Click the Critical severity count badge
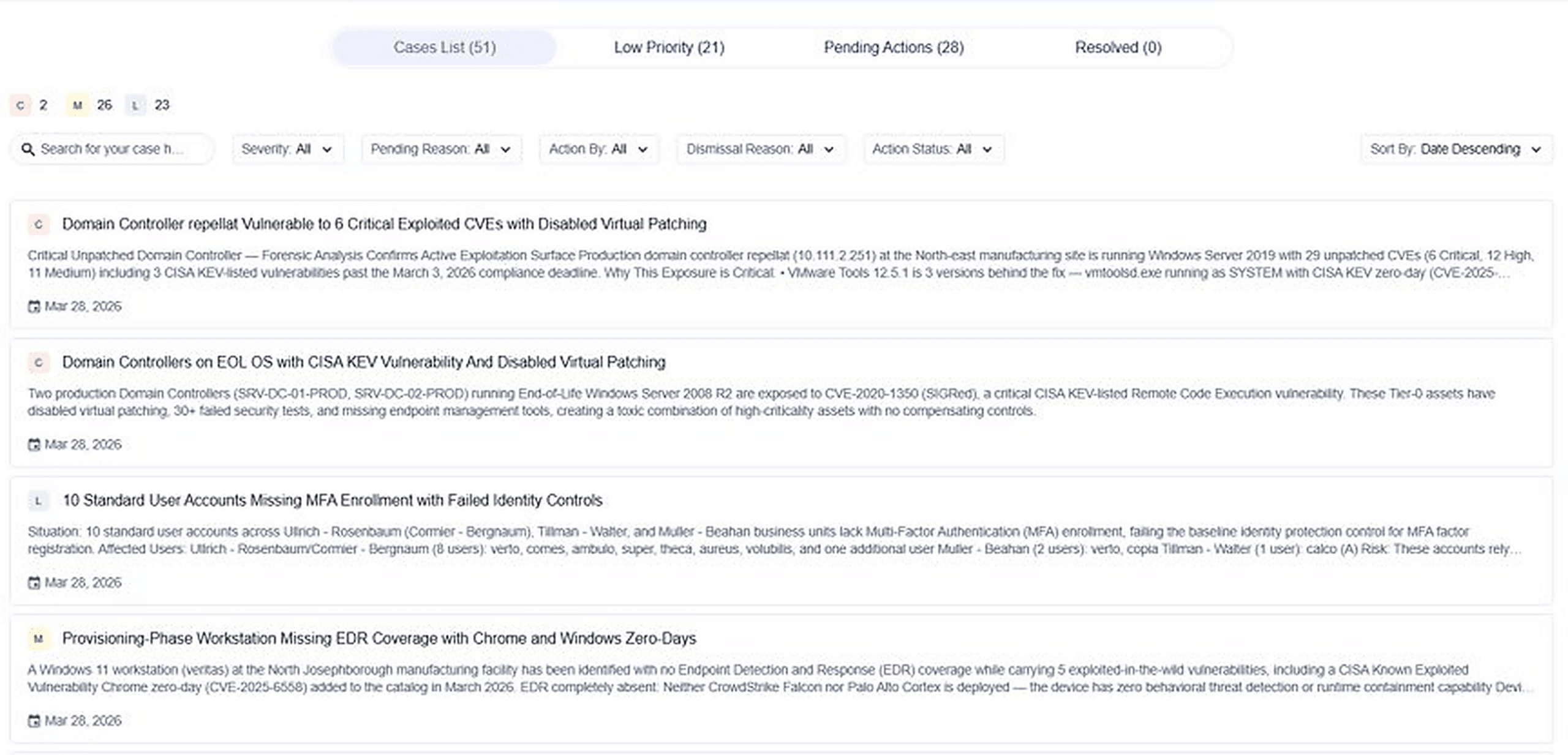1568x755 pixels. tap(21, 105)
